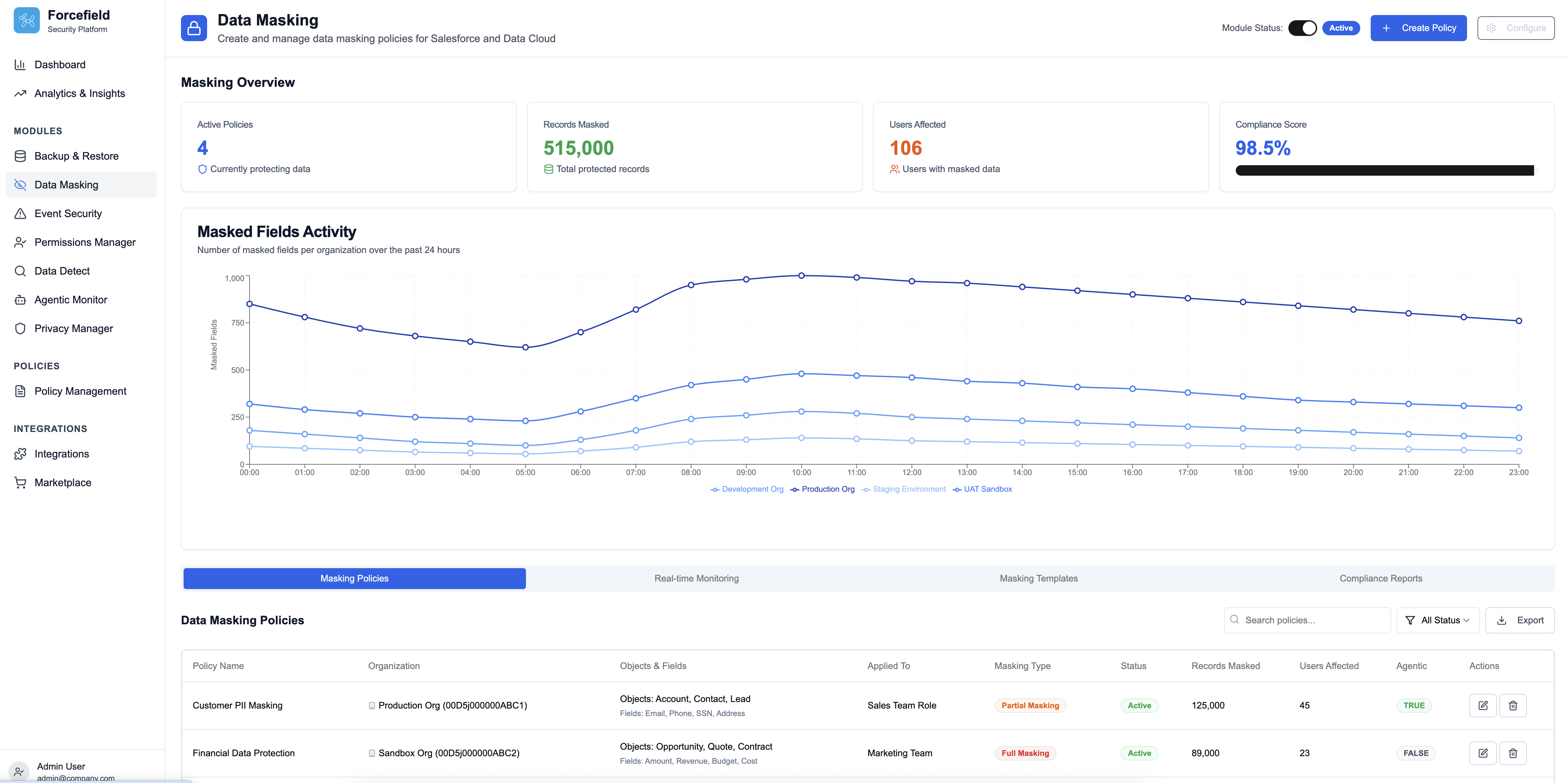Toggle Production Org series in legend
Viewport: 1568px width, 783px height.
point(822,489)
